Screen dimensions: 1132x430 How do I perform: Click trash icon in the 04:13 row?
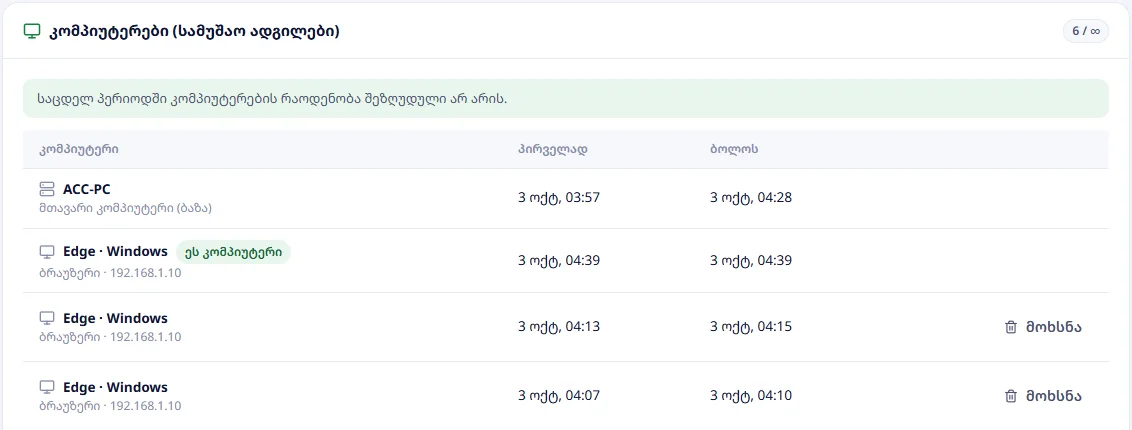[1011, 327]
